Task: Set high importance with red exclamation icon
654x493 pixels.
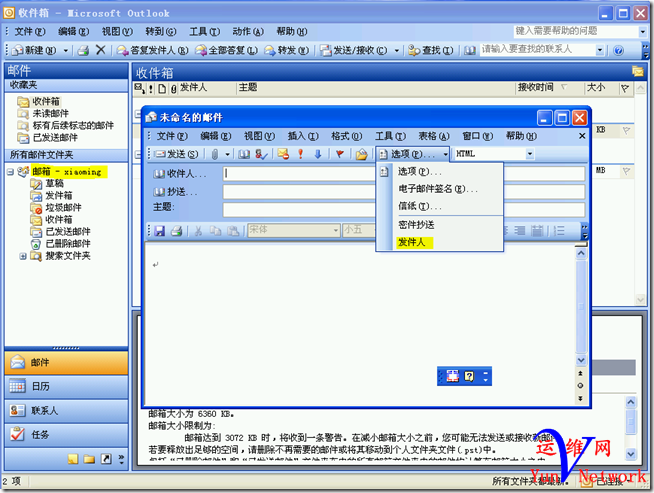Action: coord(300,154)
